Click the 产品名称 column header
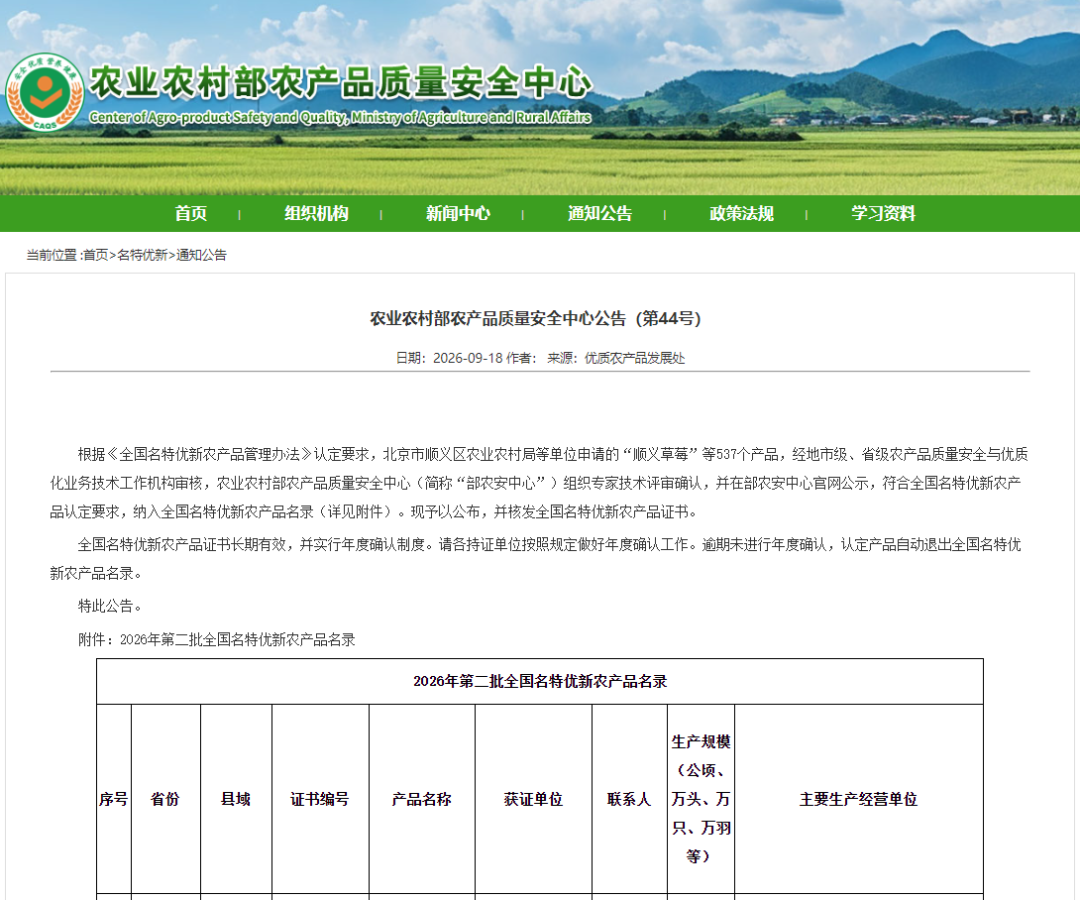The height and width of the screenshot is (900, 1080). point(422,799)
